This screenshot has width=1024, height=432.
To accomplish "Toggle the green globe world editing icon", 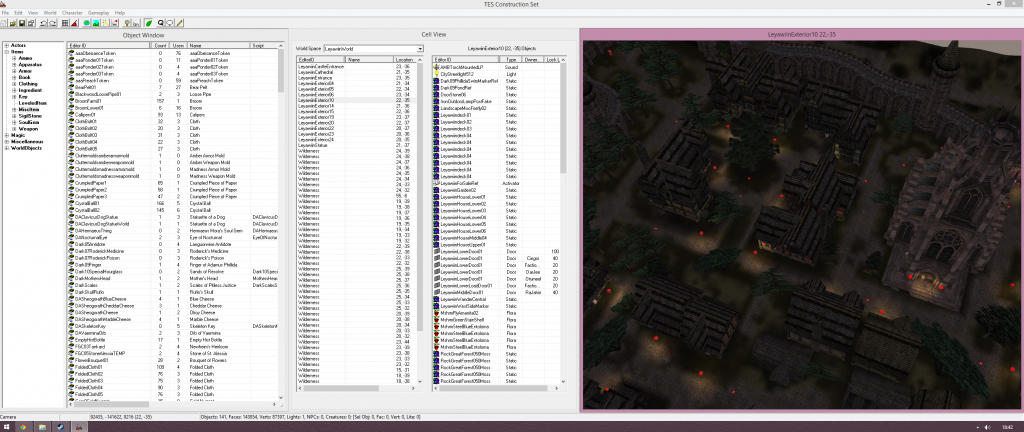I will pyautogui.click(x=86, y=23).
